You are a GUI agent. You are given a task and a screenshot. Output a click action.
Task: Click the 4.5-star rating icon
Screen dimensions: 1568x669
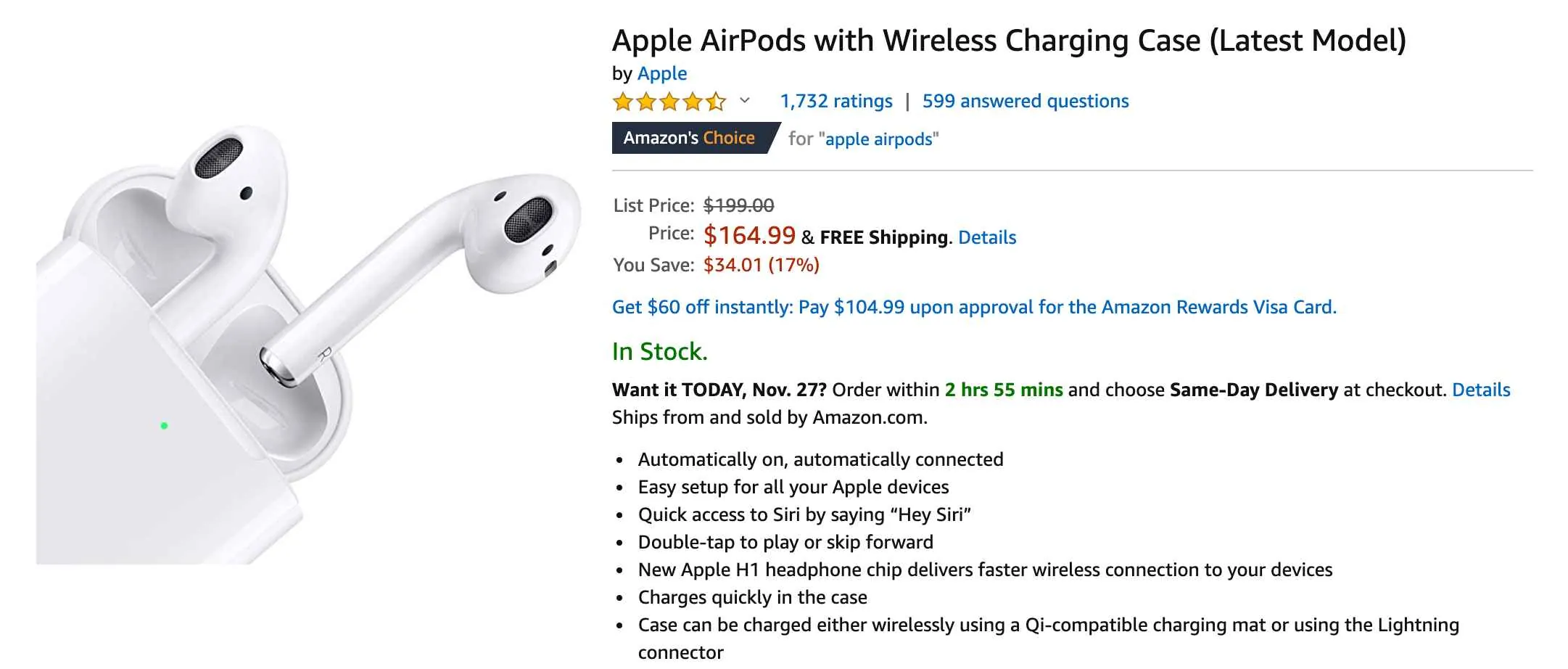(x=669, y=102)
